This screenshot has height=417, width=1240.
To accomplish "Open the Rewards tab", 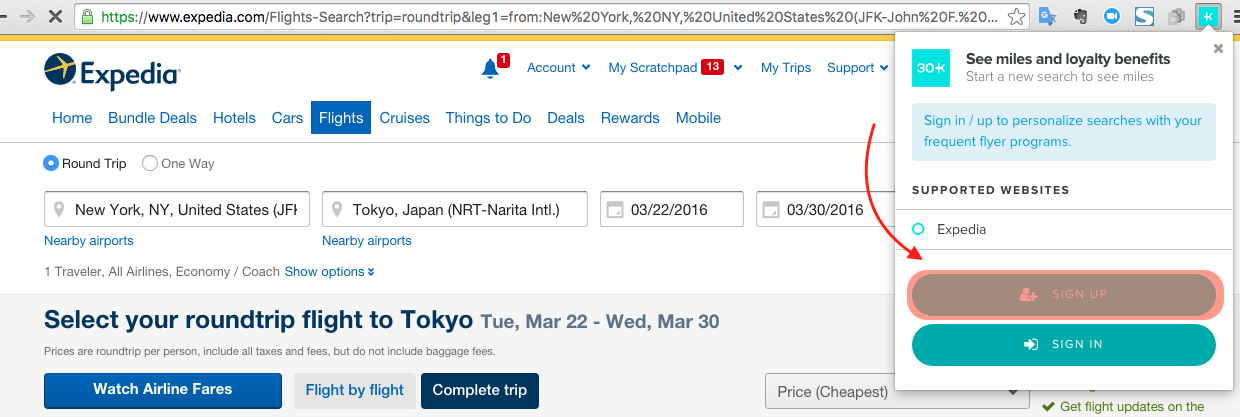I will [x=630, y=118].
